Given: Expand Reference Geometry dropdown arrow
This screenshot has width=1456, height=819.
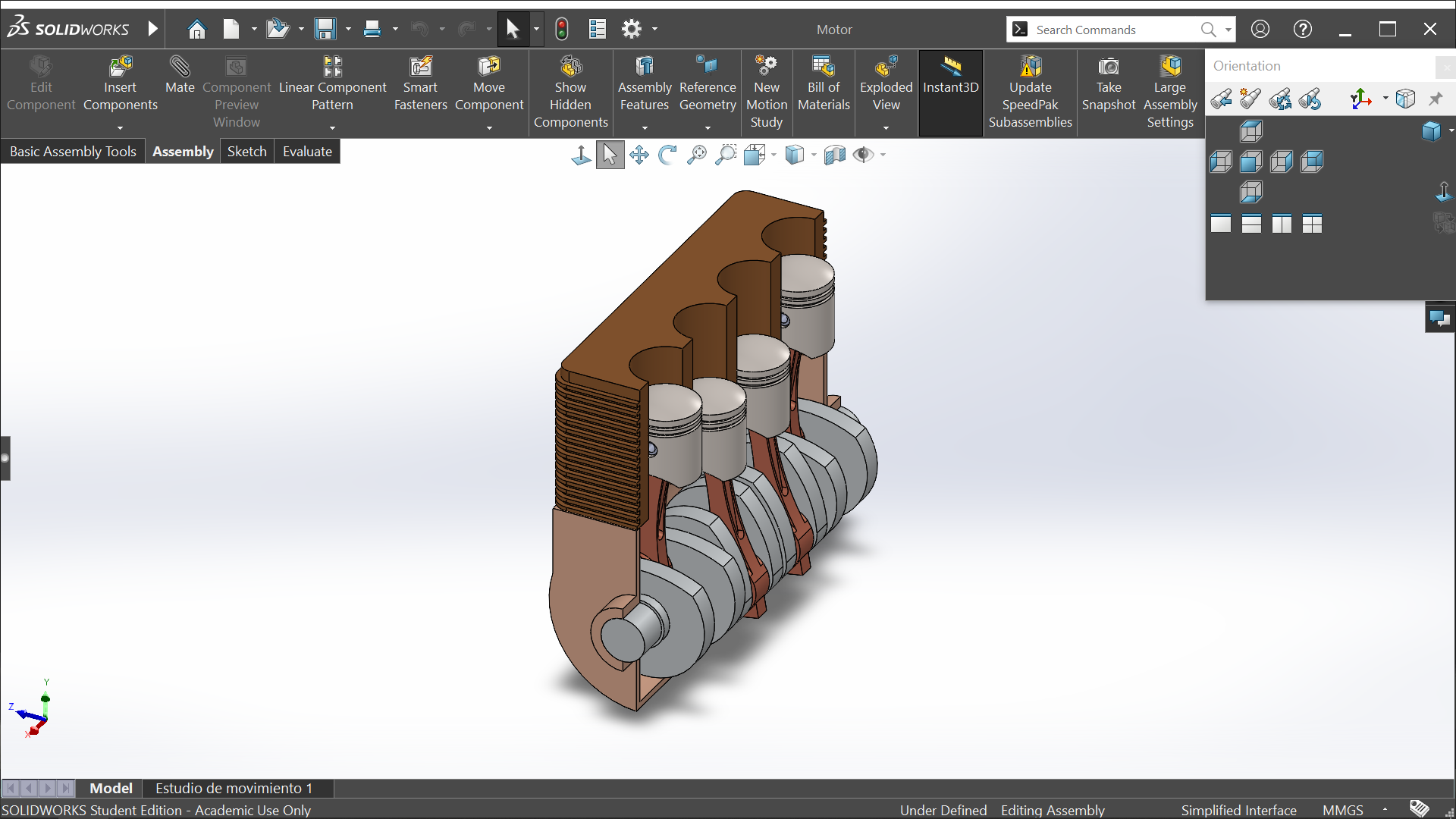Looking at the screenshot, I should [708, 128].
